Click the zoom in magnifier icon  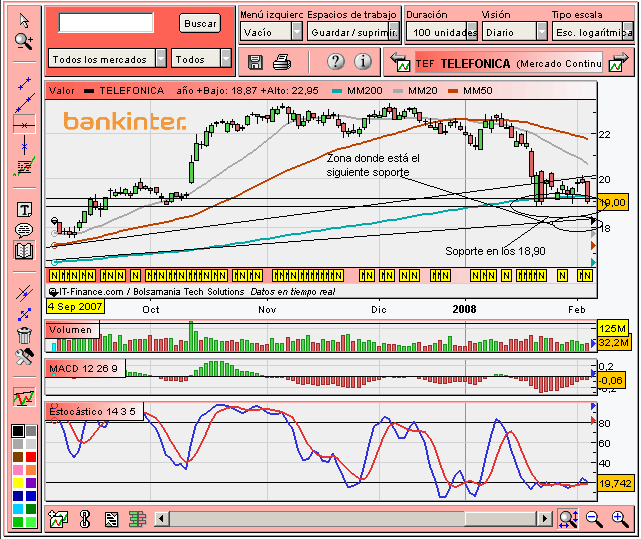620,519
